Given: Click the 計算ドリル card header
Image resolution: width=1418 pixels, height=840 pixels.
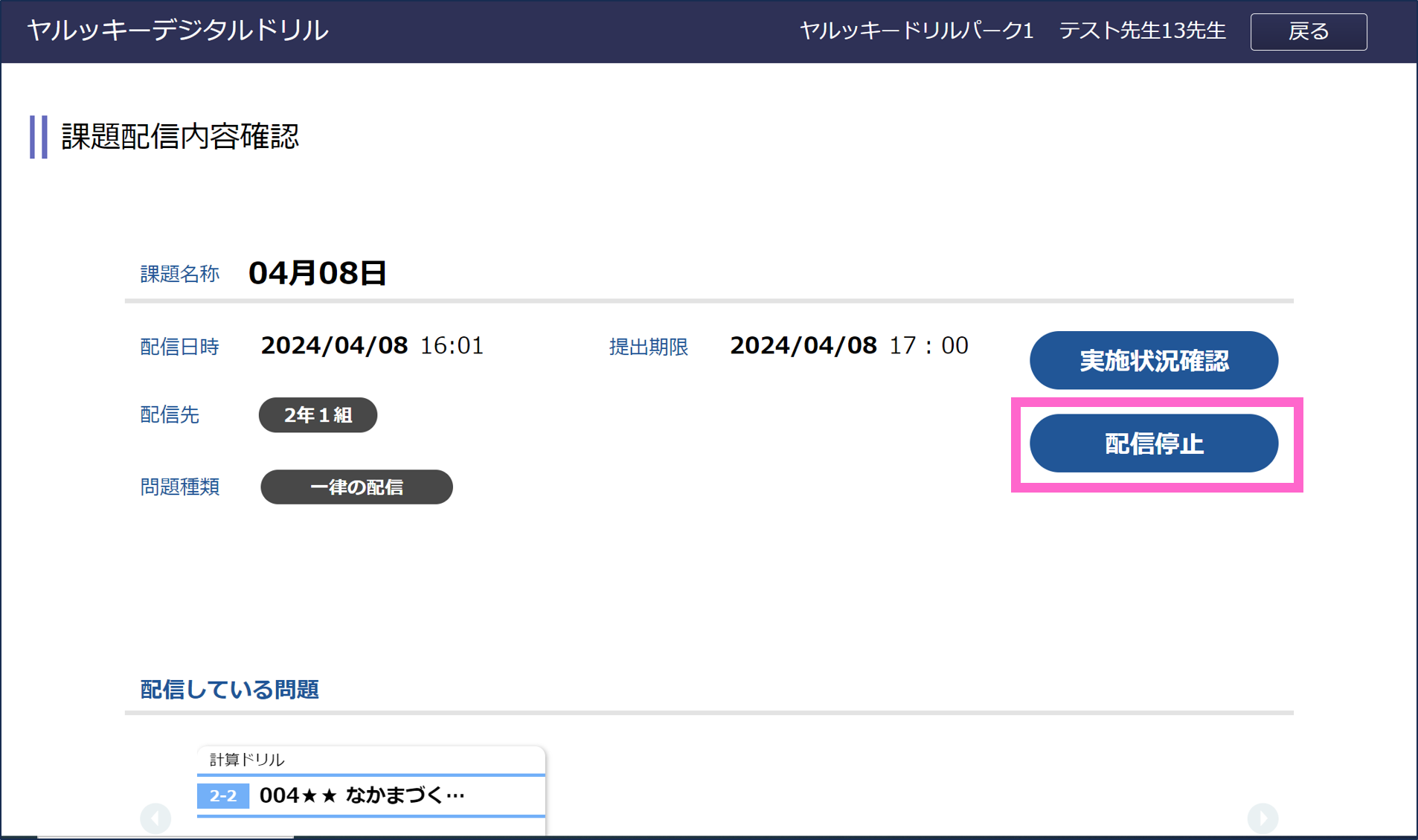Looking at the screenshot, I should tap(247, 760).
